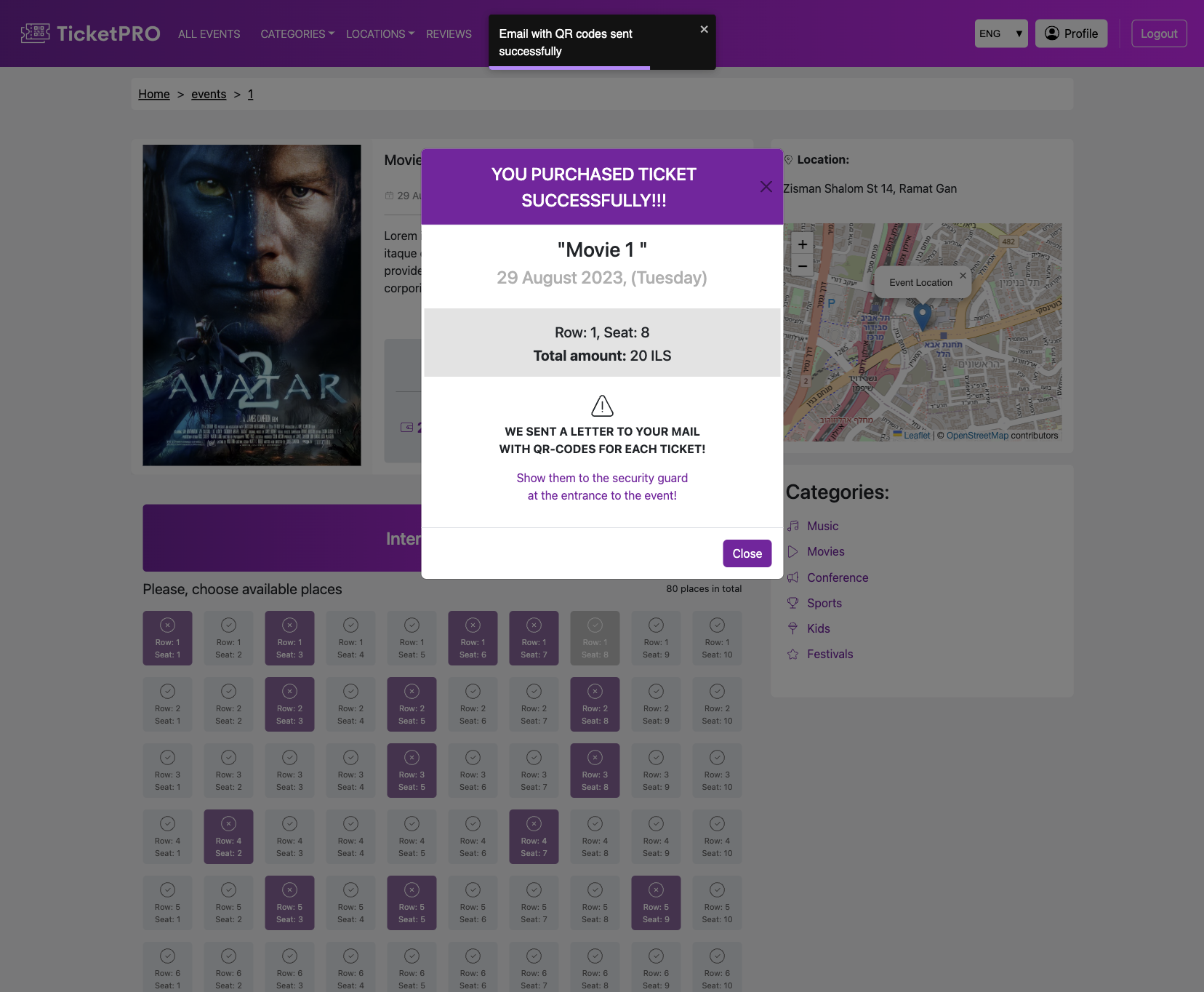Open the Profile page button
1204x992 pixels.
click(1071, 33)
